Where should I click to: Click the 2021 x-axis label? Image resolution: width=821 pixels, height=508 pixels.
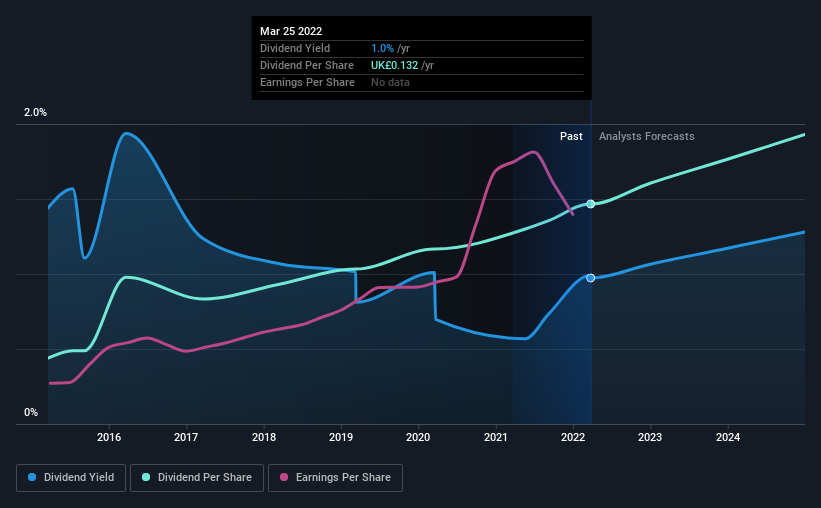pos(495,437)
